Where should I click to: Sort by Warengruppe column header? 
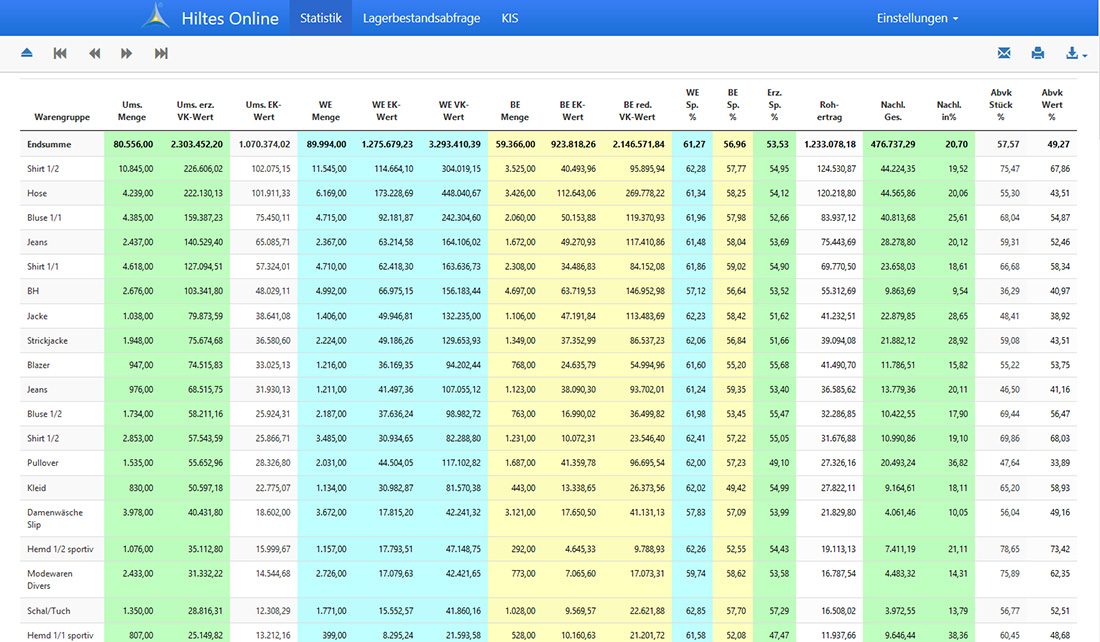[x=62, y=117]
